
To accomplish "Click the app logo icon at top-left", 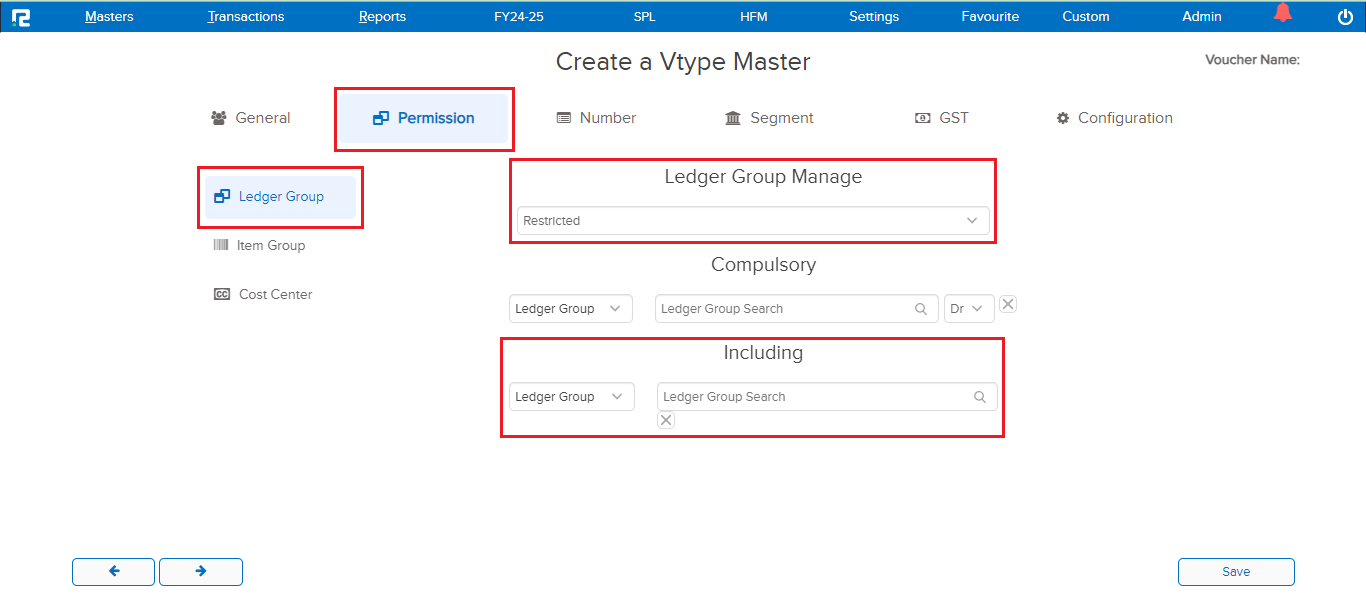I will click(20, 16).
